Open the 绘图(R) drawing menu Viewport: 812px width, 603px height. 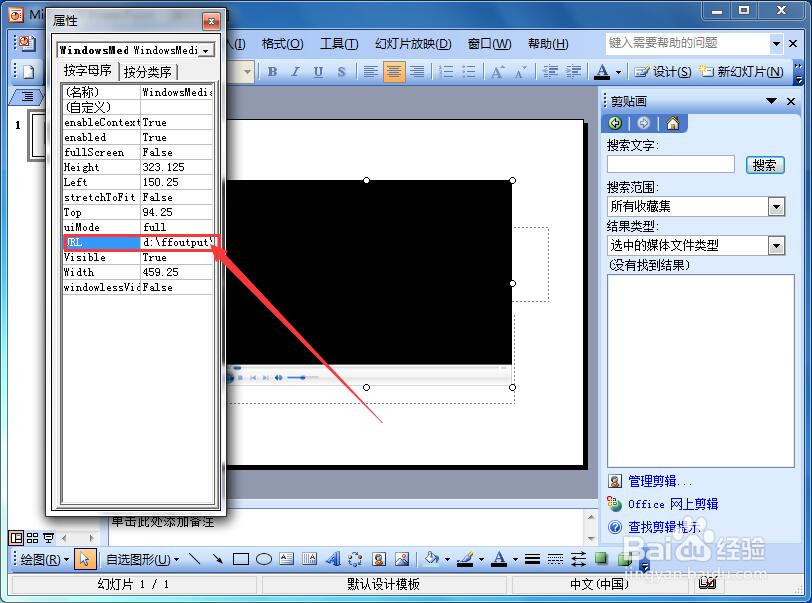pyautogui.click(x=45, y=559)
